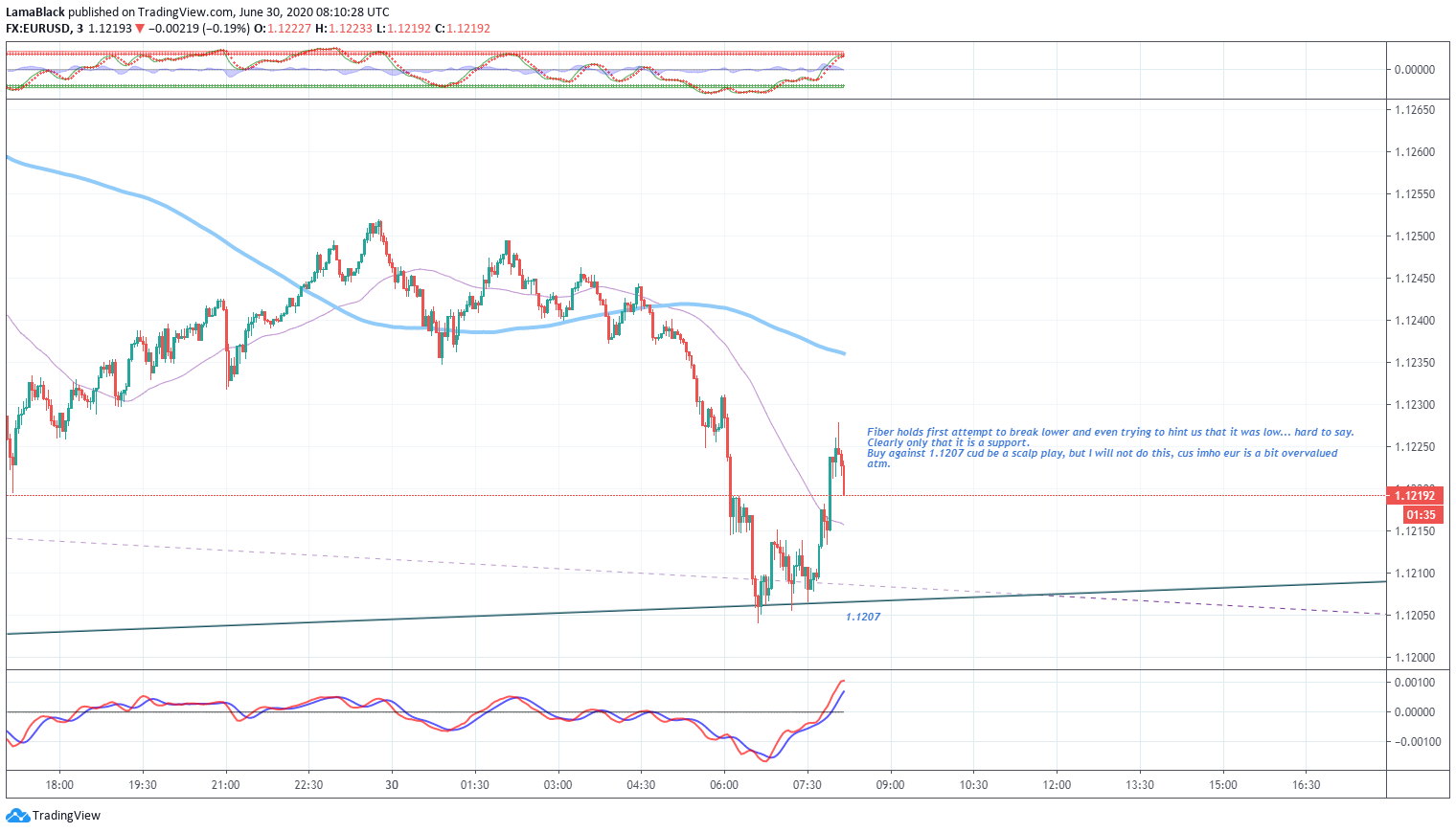The image size is (1456, 833).
Task: Click the 06:00 time axis label
Action: 724,785
